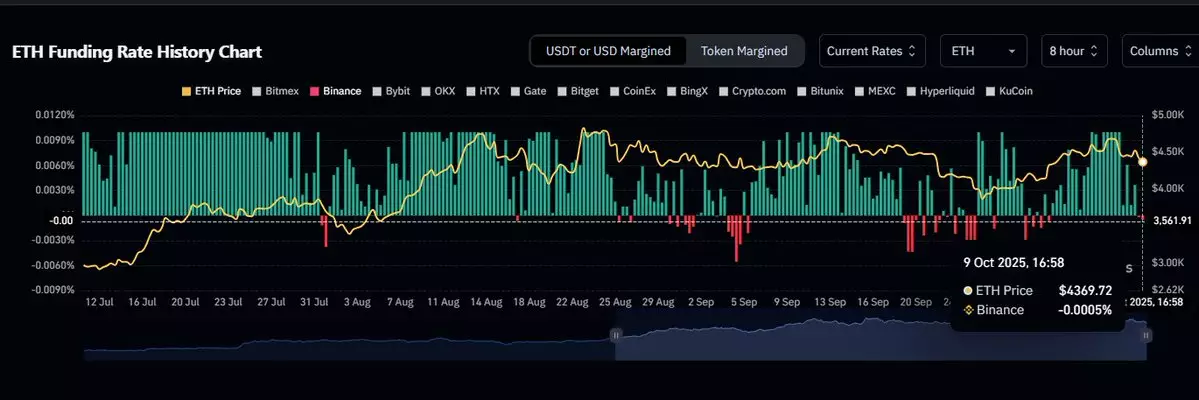Screen dimensions: 1199x400
Task: Switch to USDT or USD Margined tab
Action: 609,51
